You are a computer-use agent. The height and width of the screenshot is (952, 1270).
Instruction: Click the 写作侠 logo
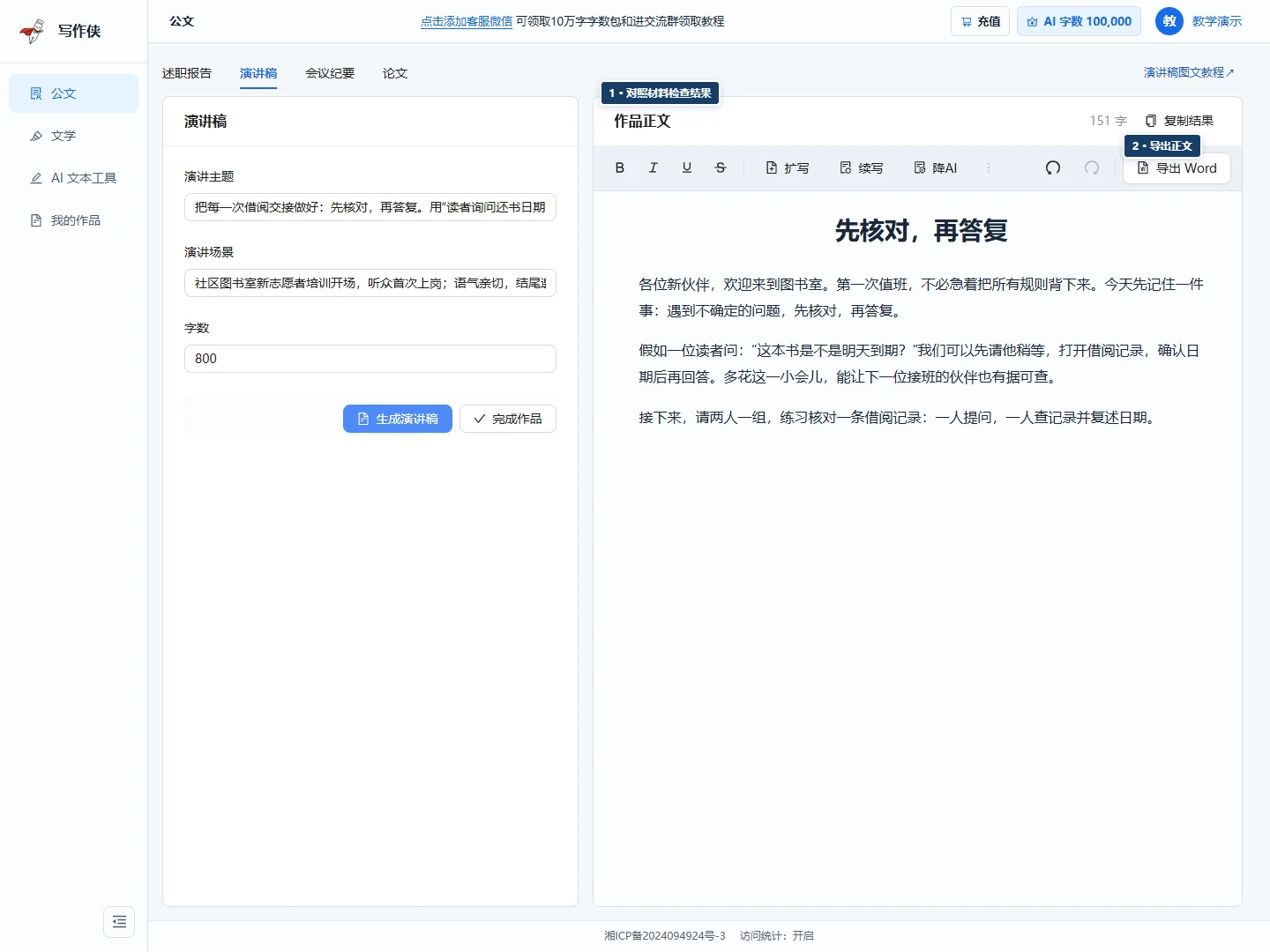[60, 31]
